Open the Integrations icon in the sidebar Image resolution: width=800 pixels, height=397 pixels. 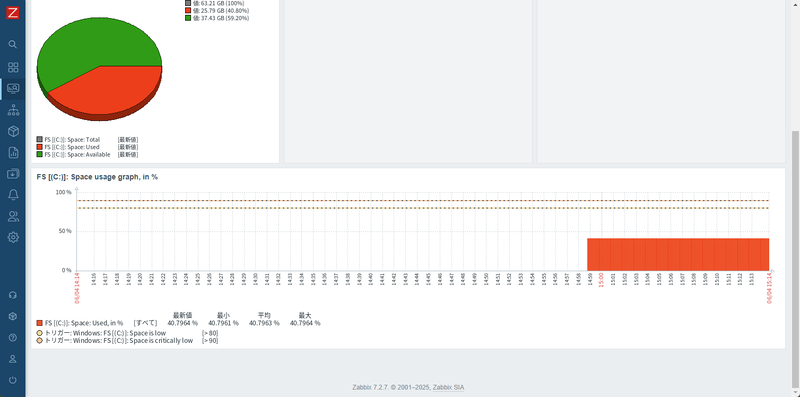(13, 316)
